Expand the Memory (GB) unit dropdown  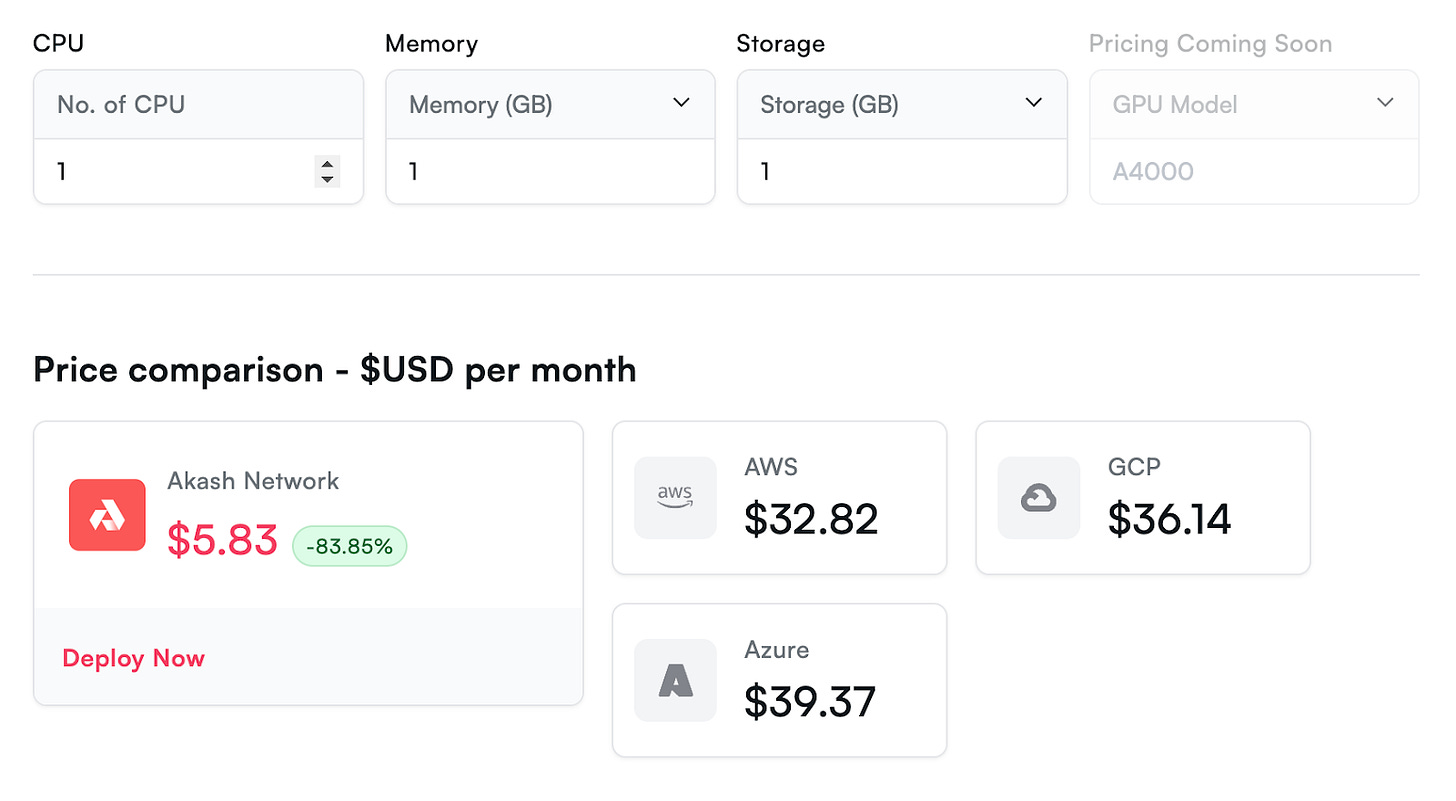(x=682, y=103)
